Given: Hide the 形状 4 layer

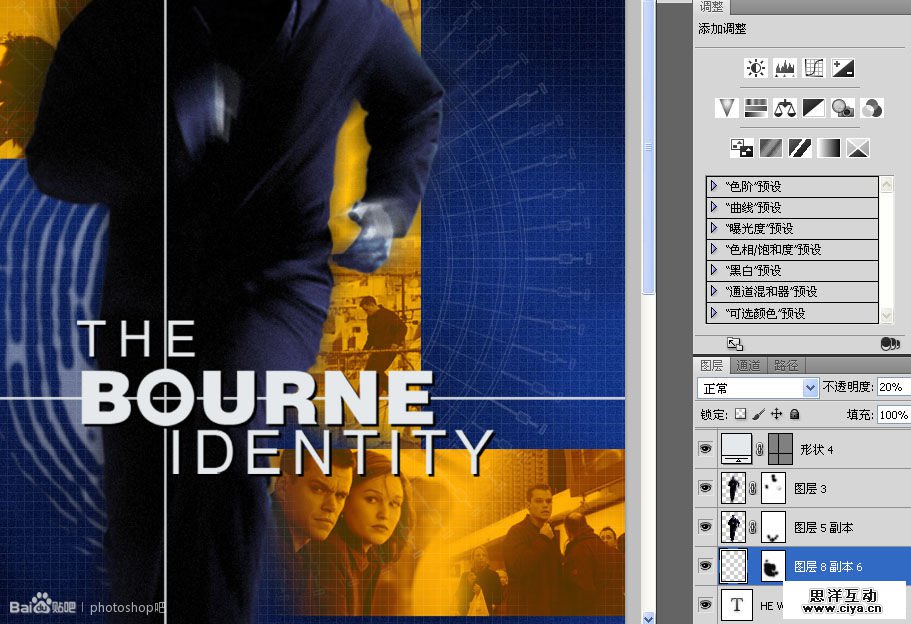Looking at the screenshot, I should pyautogui.click(x=705, y=450).
